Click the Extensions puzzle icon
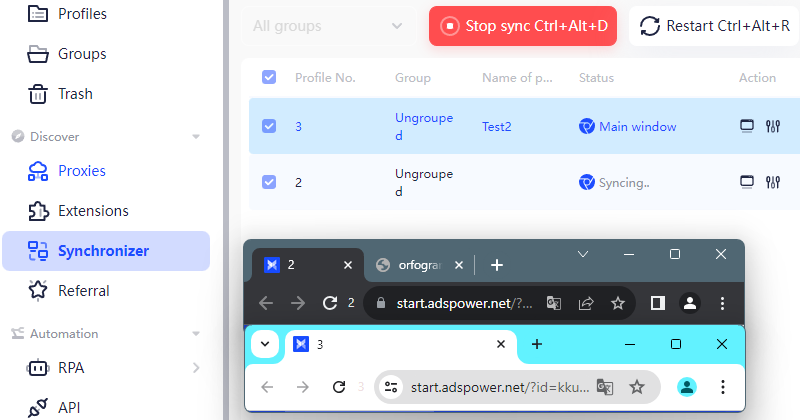The height and width of the screenshot is (420, 800). tap(38, 211)
